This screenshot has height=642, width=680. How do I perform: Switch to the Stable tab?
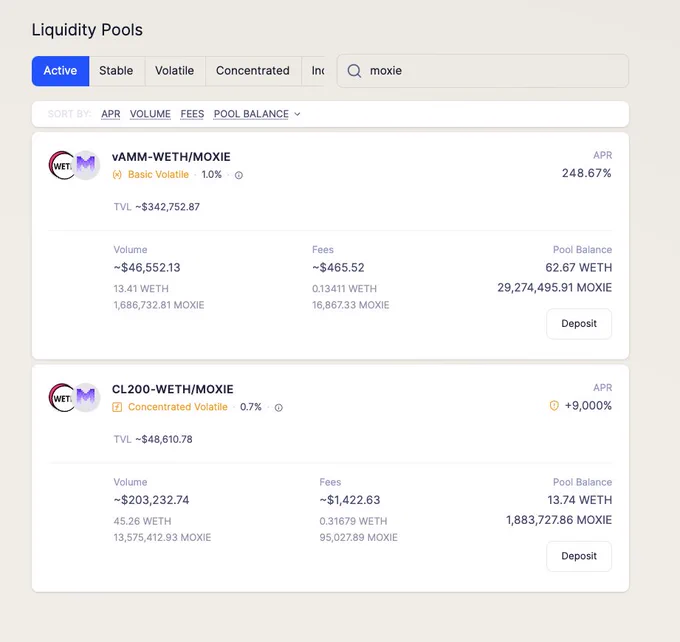coord(116,71)
